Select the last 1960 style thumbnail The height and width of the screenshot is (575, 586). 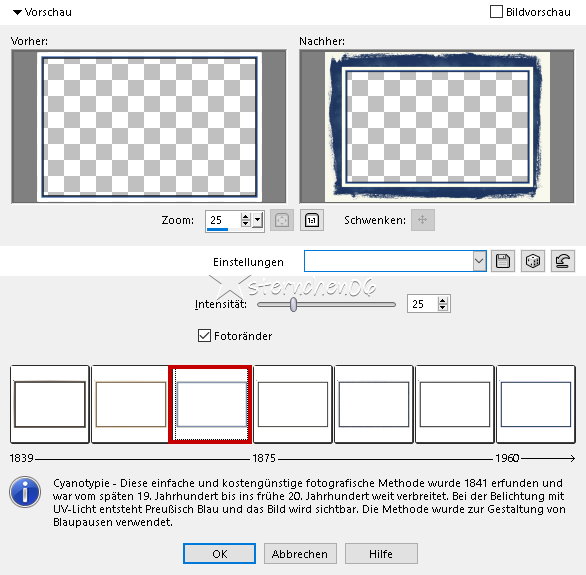(x=536, y=404)
